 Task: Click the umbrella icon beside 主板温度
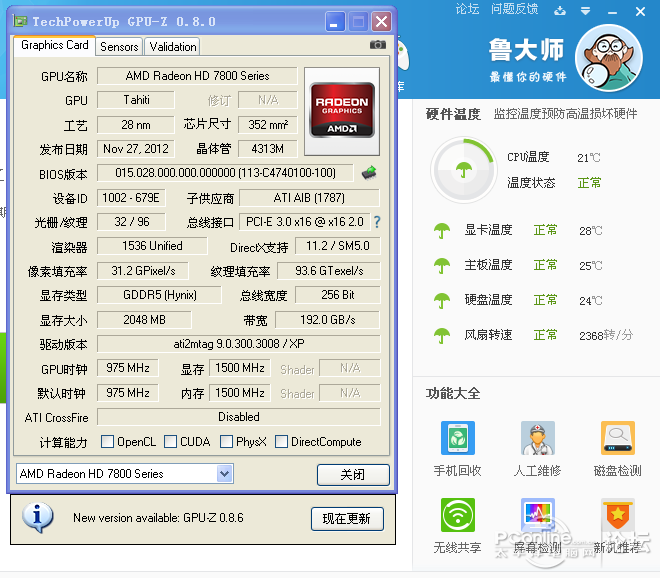pyautogui.click(x=442, y=266)
